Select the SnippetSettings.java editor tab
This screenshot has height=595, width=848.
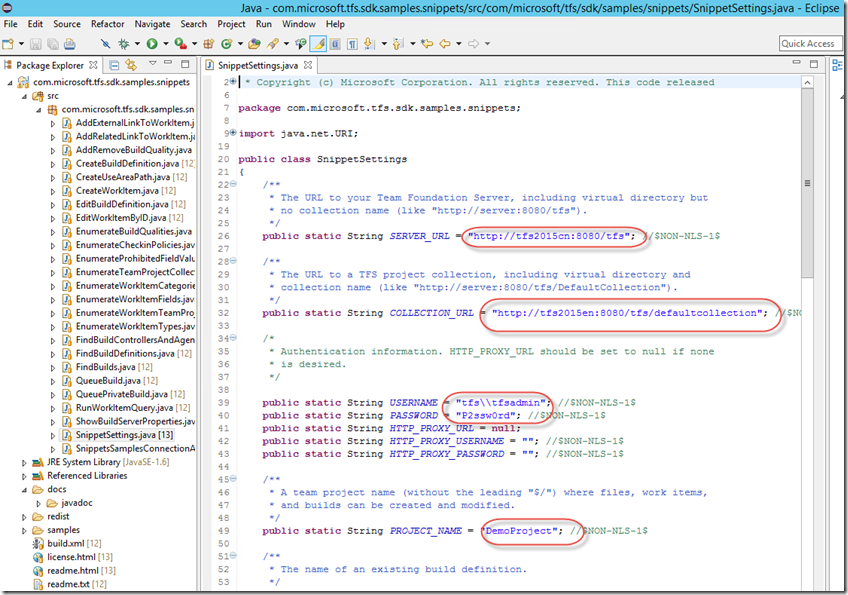(257, 65)
